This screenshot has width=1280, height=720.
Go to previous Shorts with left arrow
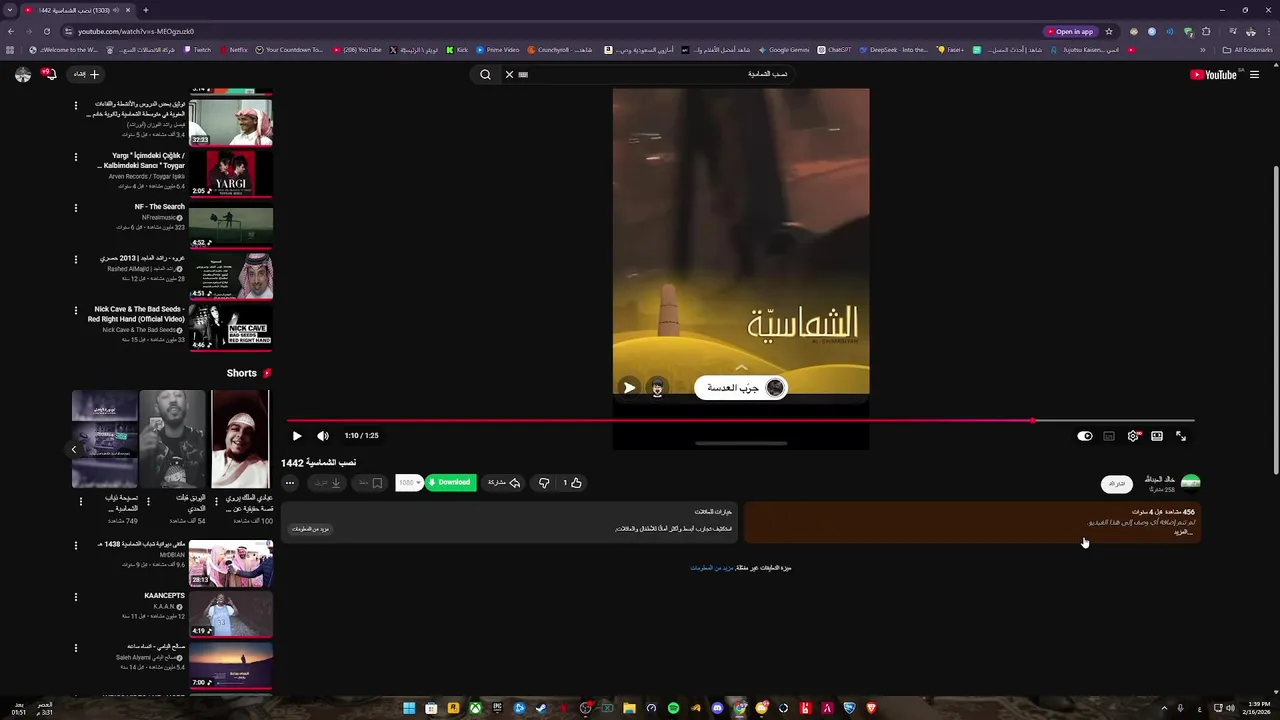point(74,450)
